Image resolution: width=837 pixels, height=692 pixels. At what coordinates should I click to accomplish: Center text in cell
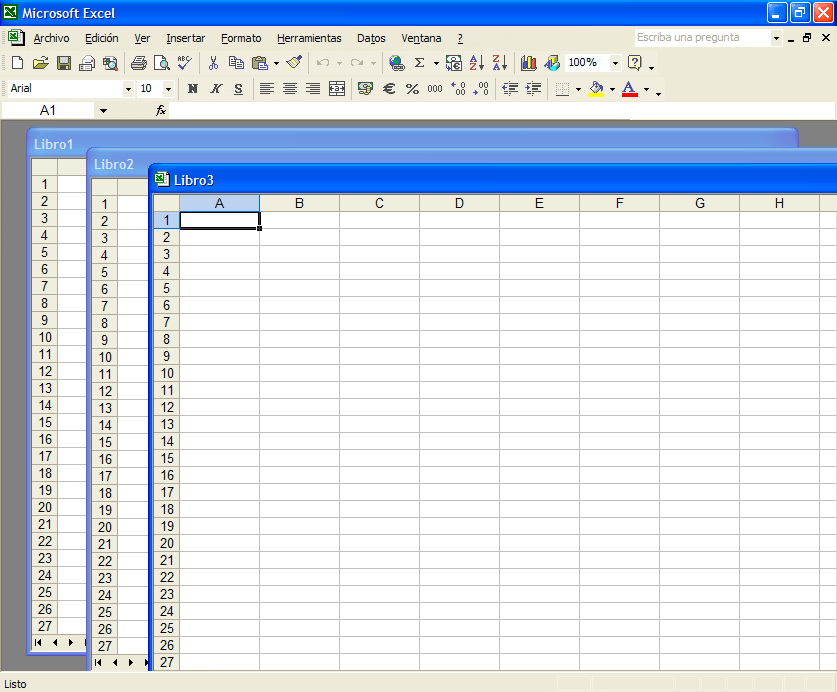point(290,89)
